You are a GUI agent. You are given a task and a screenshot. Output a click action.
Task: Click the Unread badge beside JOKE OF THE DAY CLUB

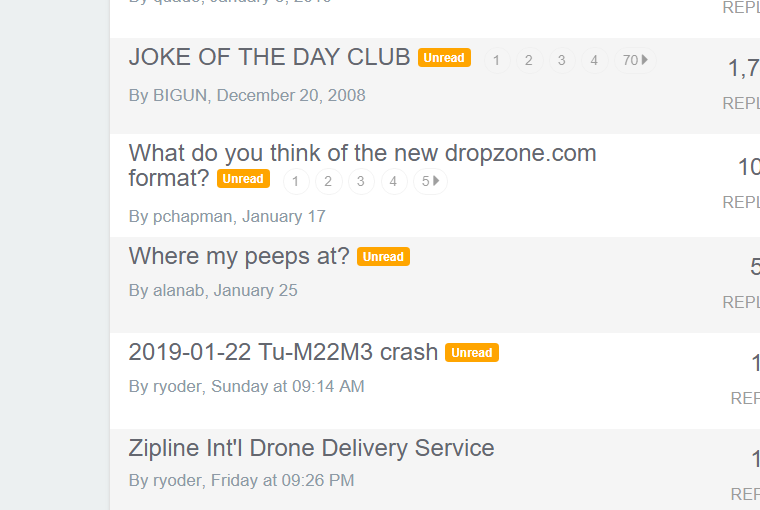pyautogui.click(x=444, y=58)
